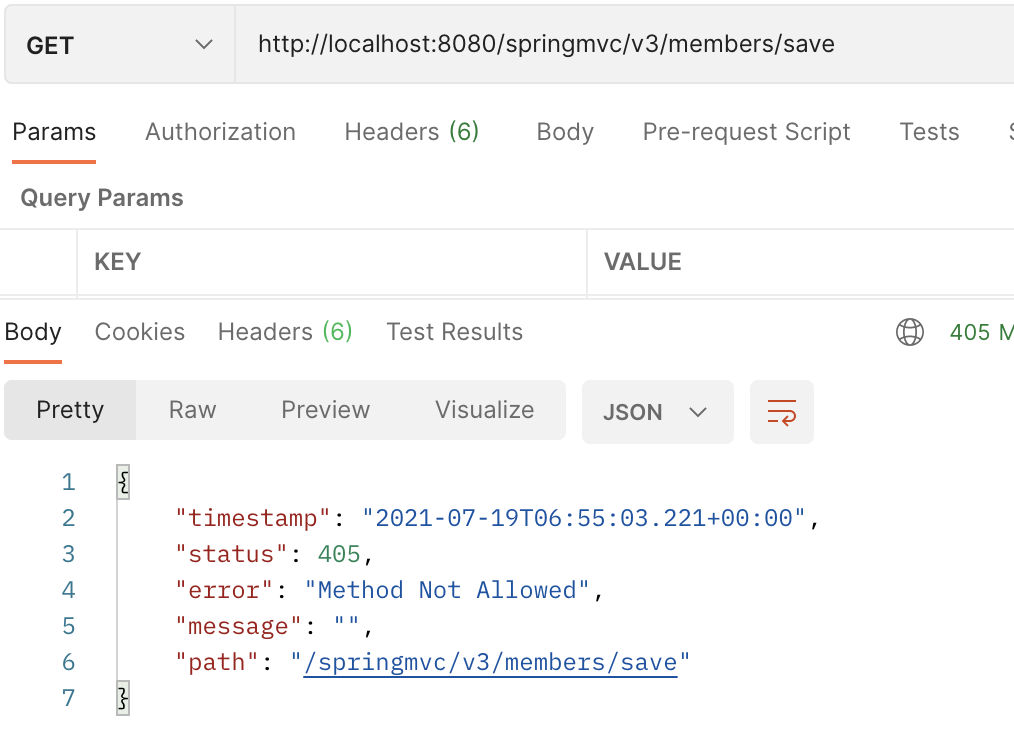Click the Query Params heading
Image resolution: width=1014 pixels, height=750 pixels.
(x=102, y=198)
